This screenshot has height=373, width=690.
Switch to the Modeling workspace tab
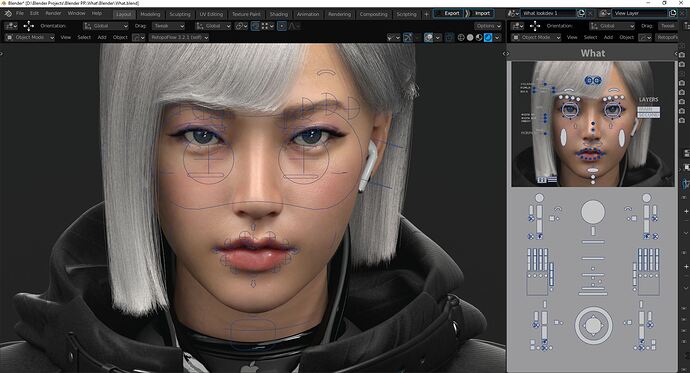(150, 14)
